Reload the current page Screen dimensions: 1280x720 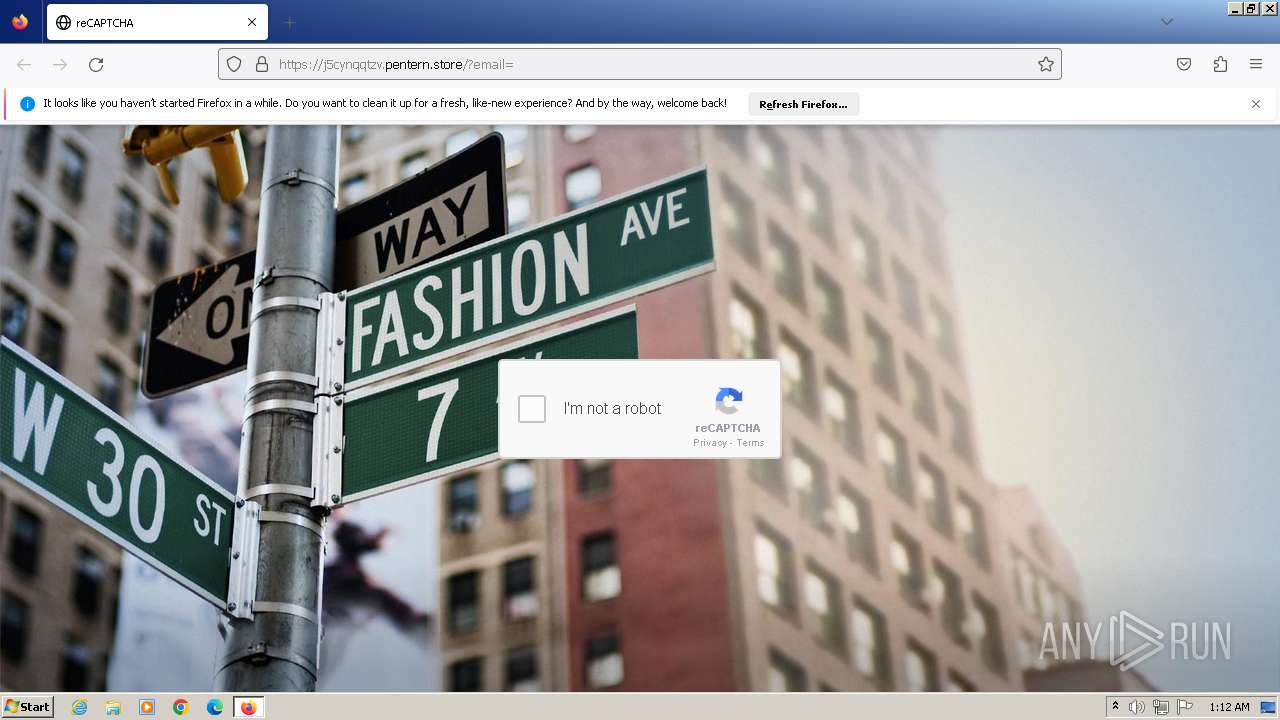click(96, 64)
